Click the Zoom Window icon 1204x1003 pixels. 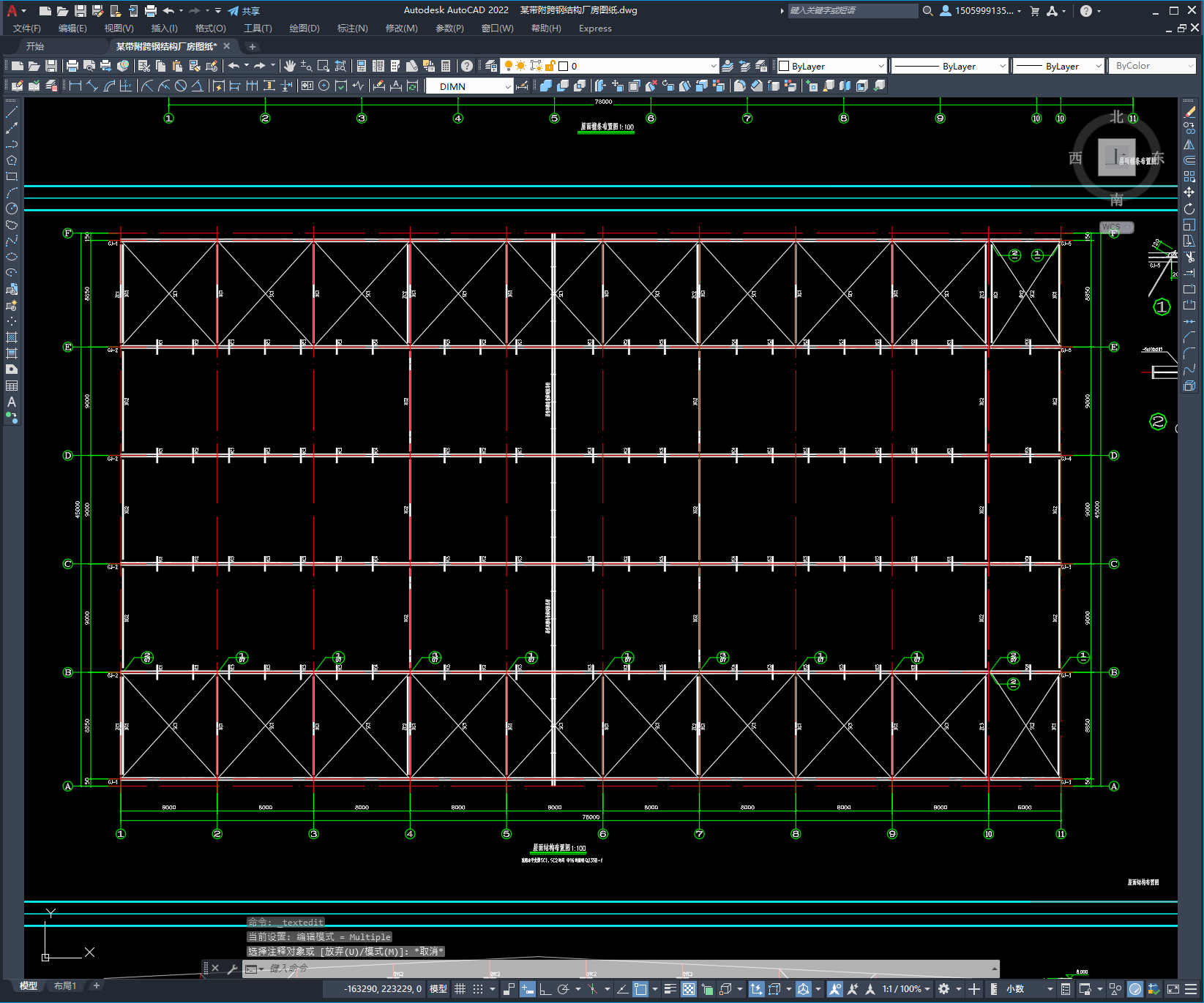click(324, 66)
